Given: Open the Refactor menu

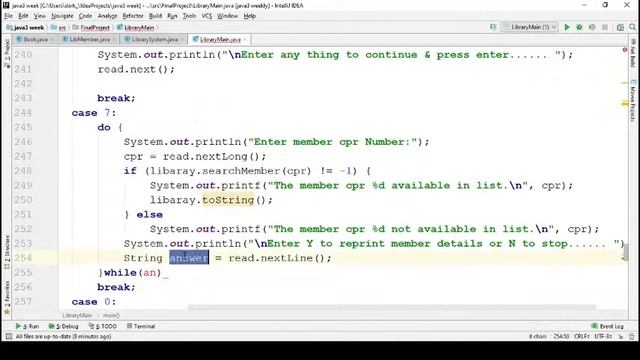Looking at the screenshot, I should click(x=133, y=16).
